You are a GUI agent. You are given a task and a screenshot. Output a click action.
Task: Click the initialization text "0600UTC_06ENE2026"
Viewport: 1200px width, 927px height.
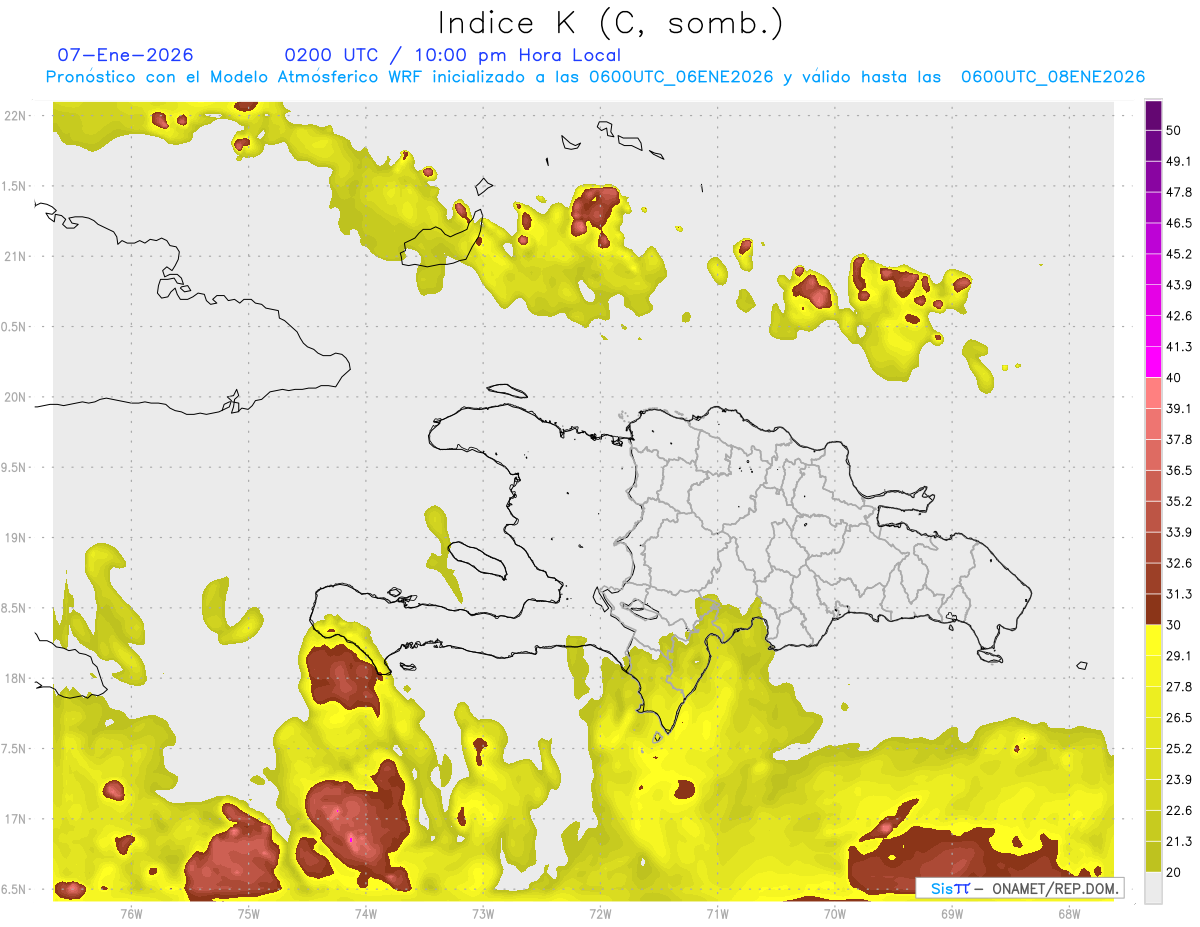pos(681,77)
